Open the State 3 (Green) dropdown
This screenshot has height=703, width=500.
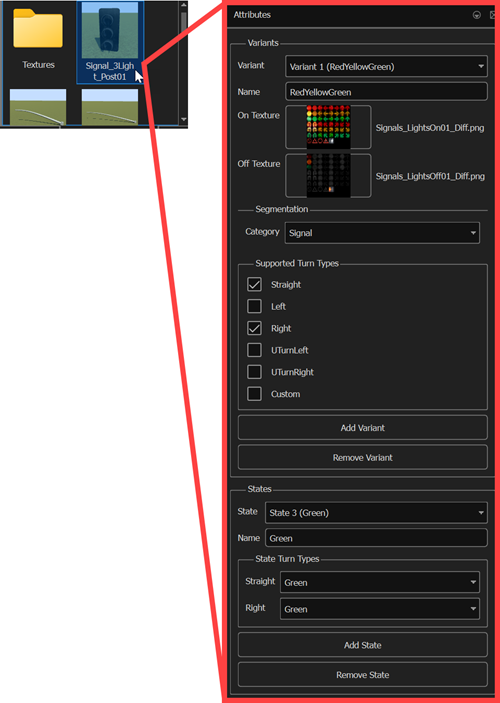click(x=376, y=513)
